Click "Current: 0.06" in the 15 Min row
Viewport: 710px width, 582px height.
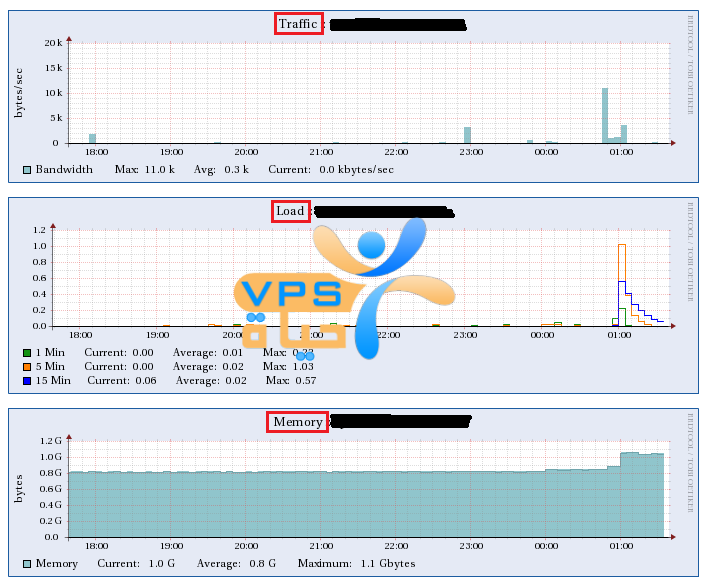pyautogui.click(x=122, y=381)
